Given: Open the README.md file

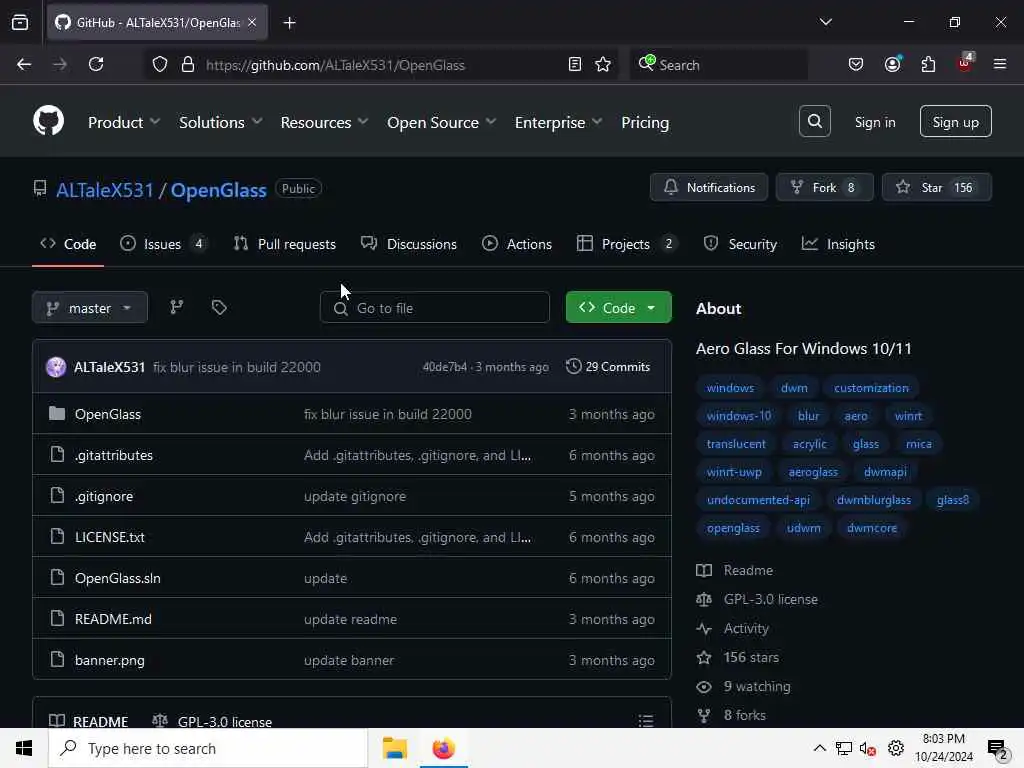Looking at the screenshot, I should pos(113,619).
